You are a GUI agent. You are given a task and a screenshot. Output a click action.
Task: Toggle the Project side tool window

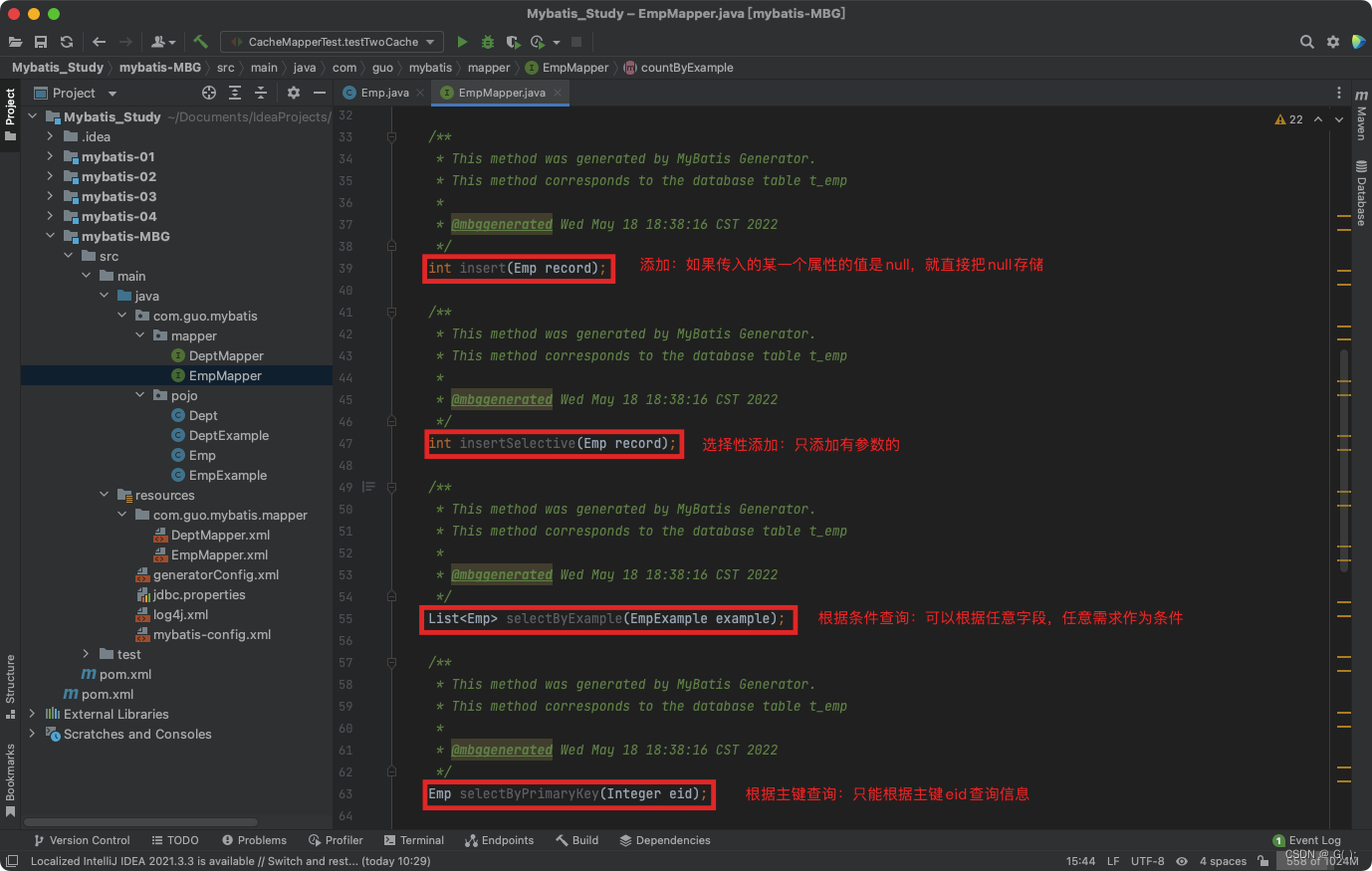[x=10, y=114]
